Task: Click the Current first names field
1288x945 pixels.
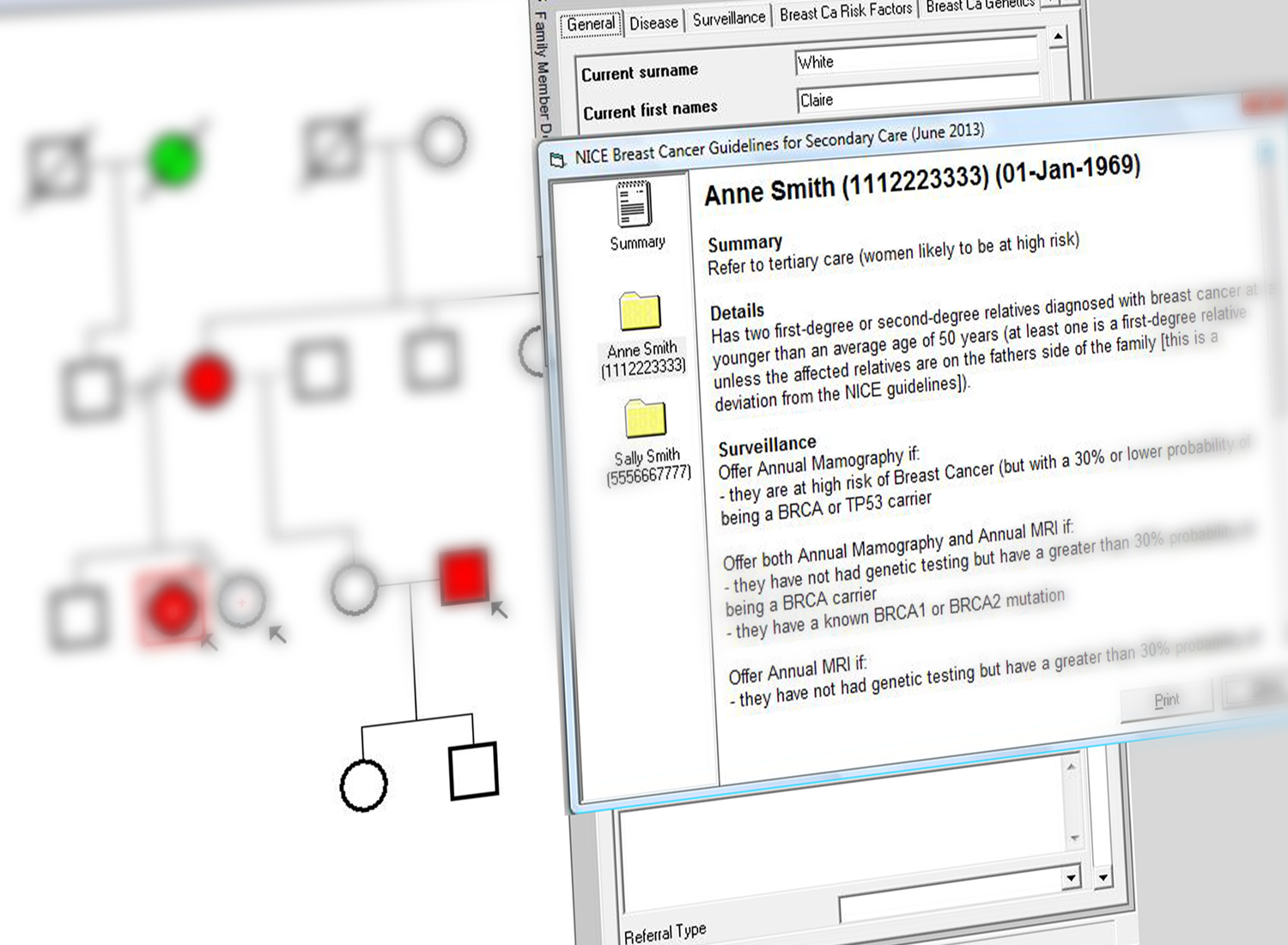Action: coord(917,98)
